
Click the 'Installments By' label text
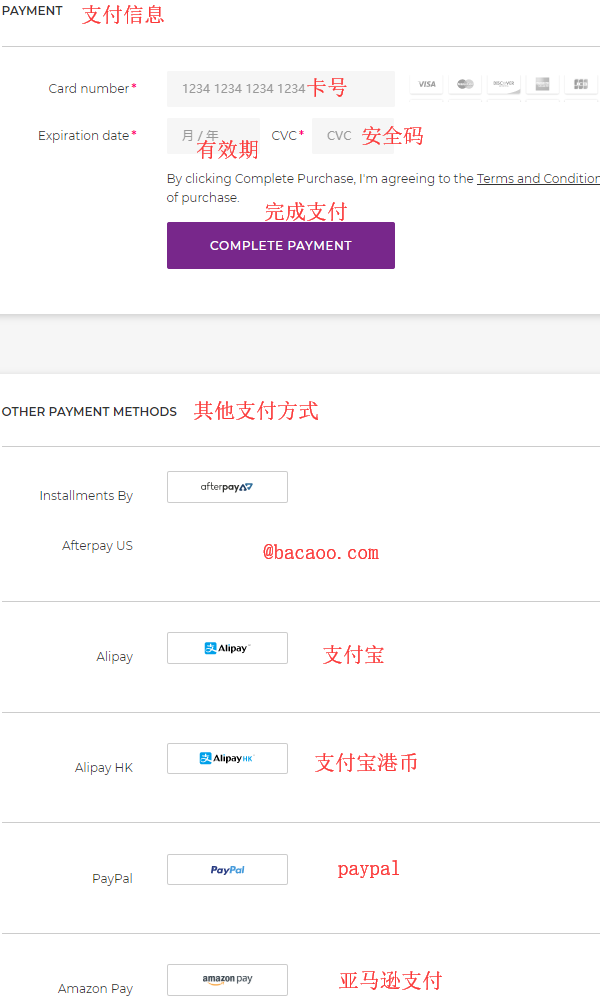coord(86,496)
